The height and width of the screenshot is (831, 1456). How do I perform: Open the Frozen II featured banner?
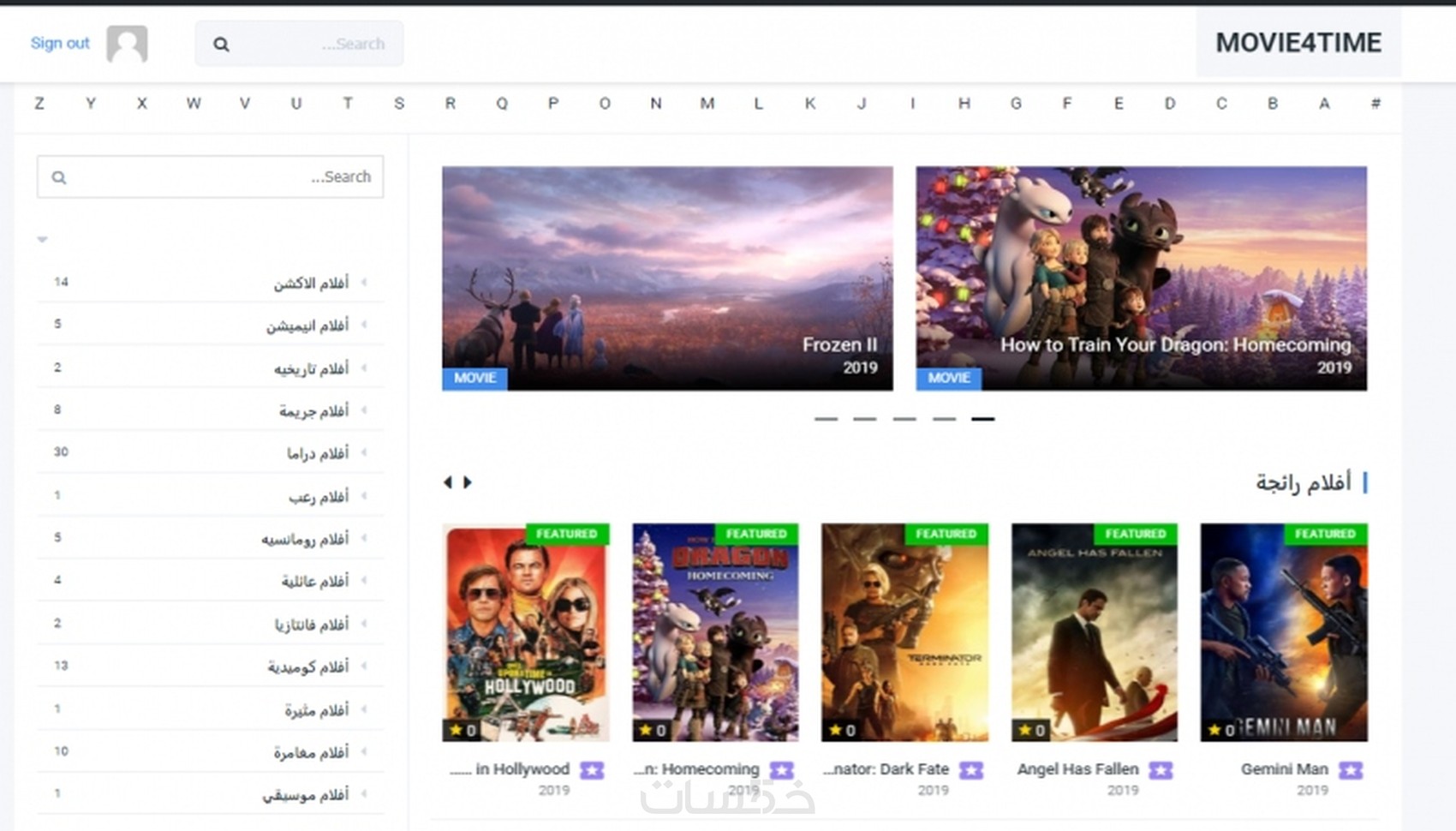coord(667,278)
